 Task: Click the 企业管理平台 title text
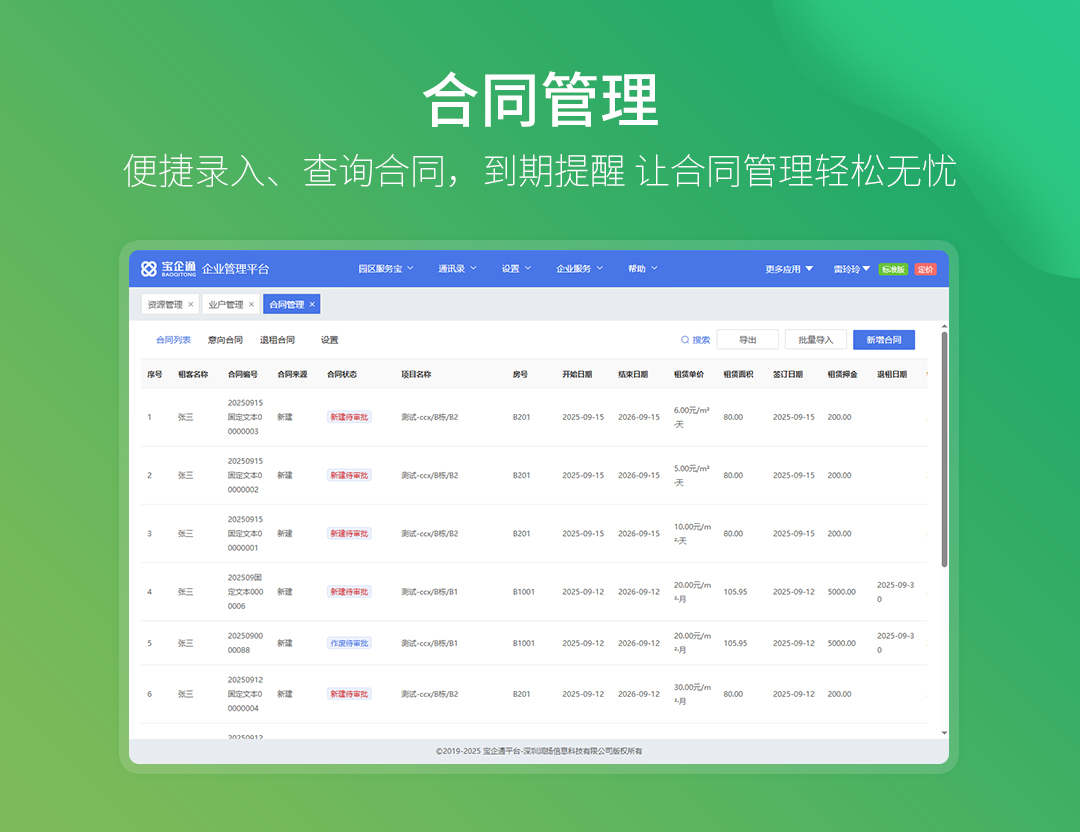pos(236,269)
